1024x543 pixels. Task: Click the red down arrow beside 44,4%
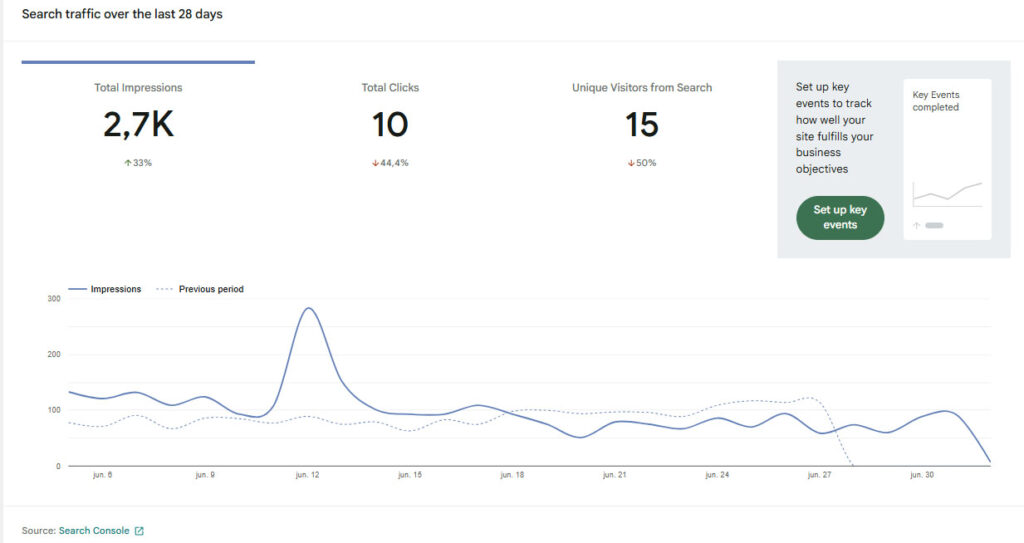pyautogui.click(x=376, y=163)
